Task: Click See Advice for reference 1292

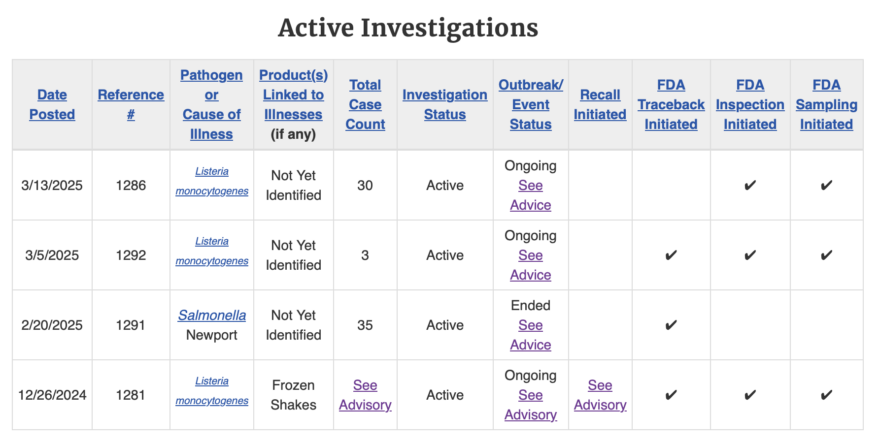Action: coord(530,265)
